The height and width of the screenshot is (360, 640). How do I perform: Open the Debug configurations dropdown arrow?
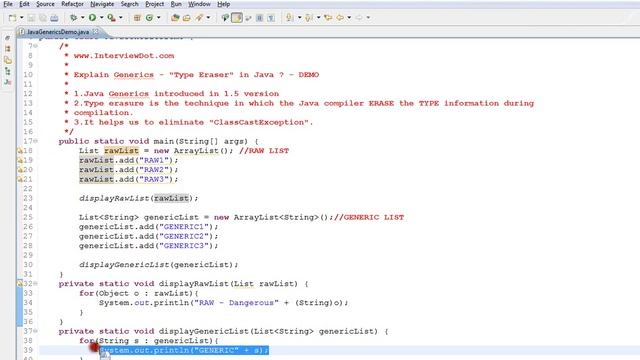pos(82,18)
